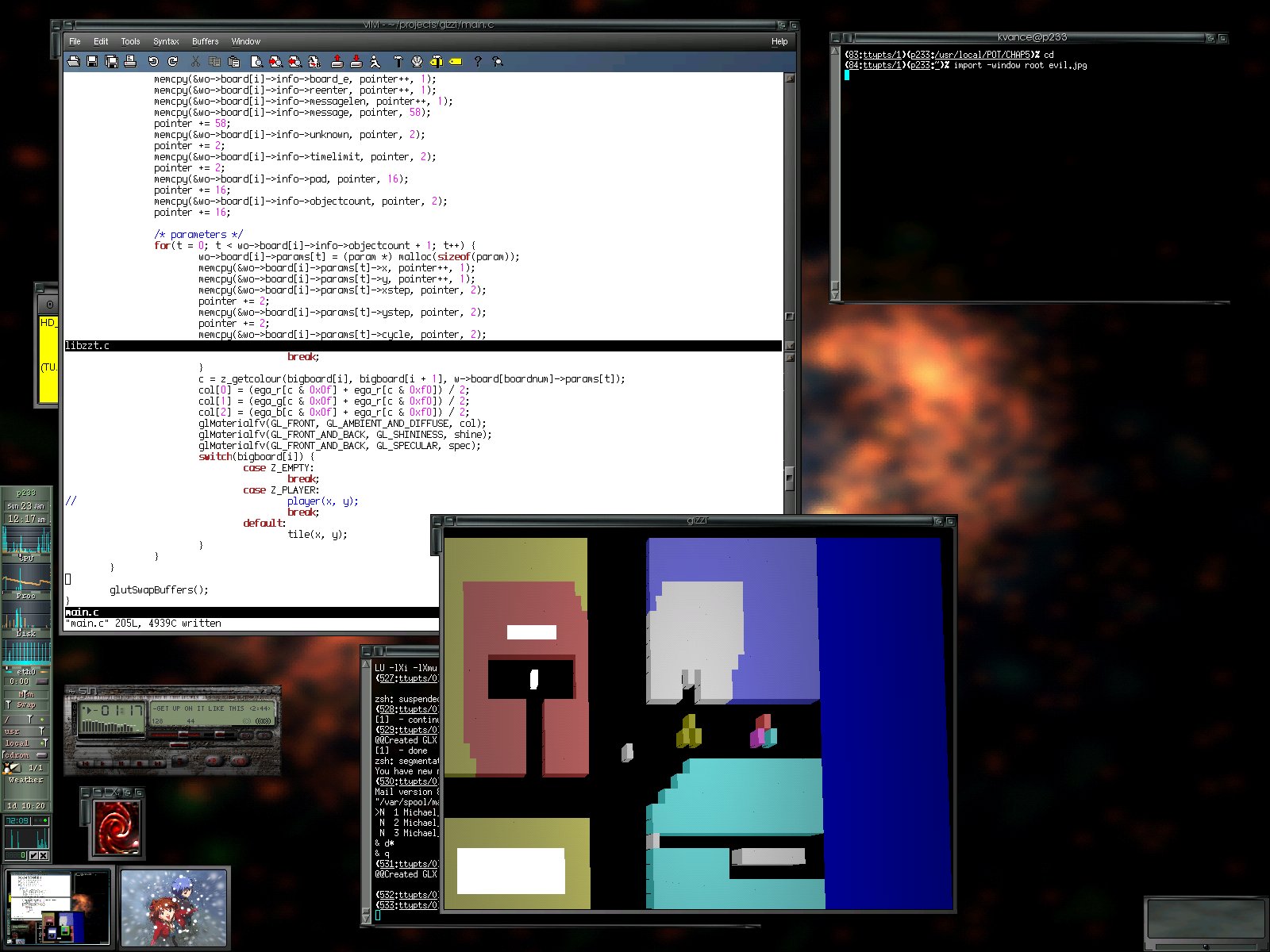Click the Save file floppy icon
Viewport: 1270px width, 952px height.
pyautogui.click(x=93, y=61)
